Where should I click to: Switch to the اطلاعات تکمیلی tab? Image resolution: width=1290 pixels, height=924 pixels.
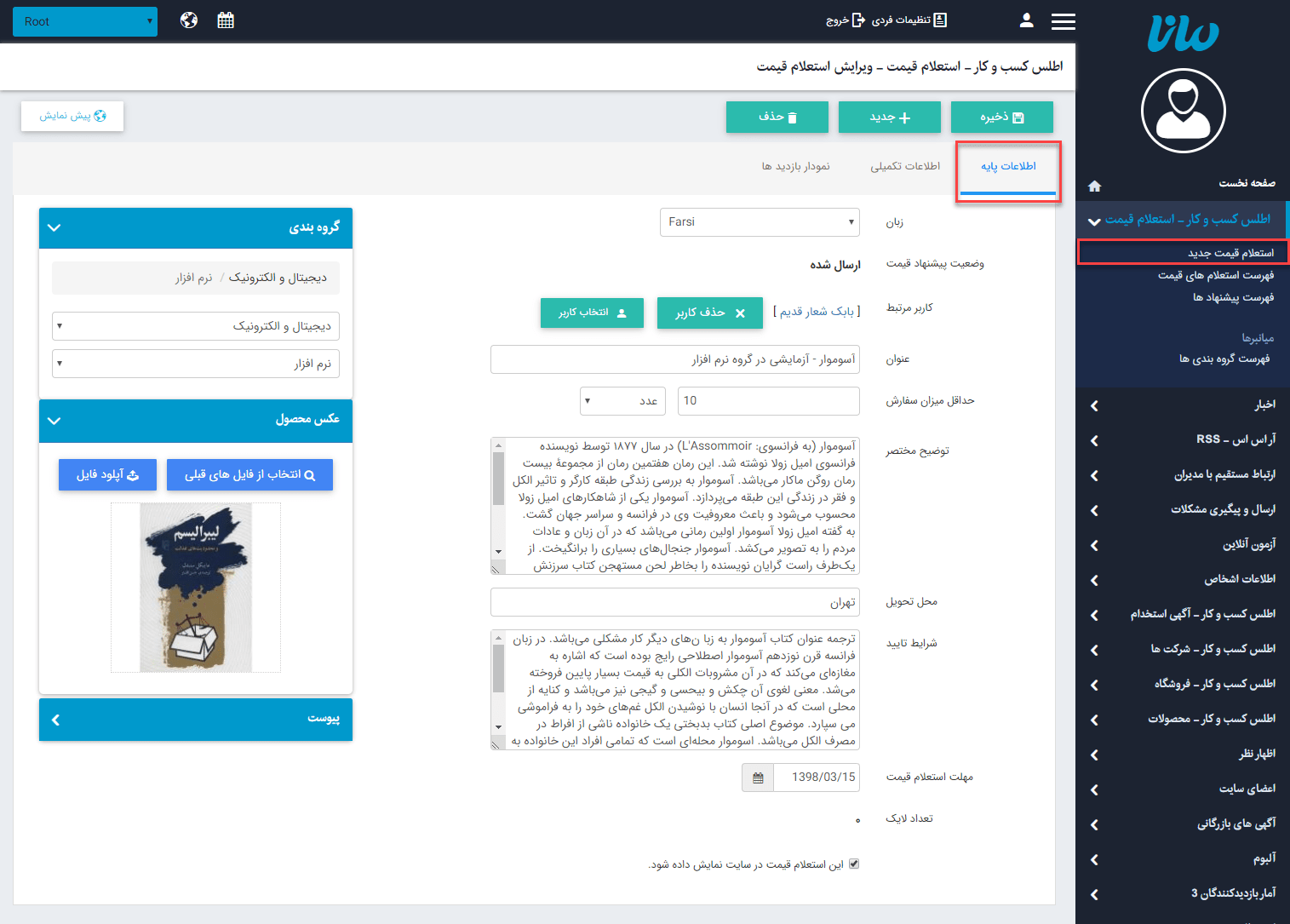pyautogui.click(x=905, y=167)
